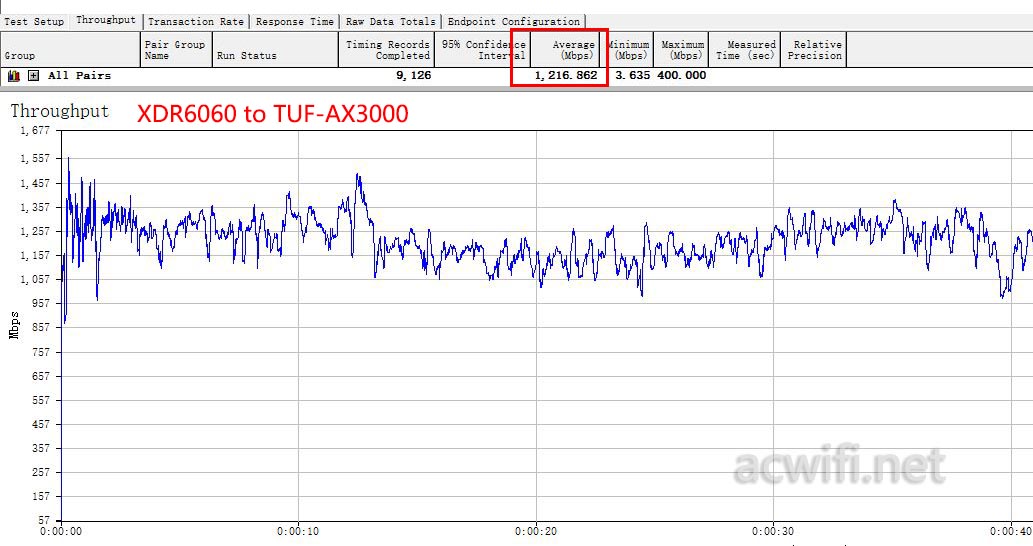Click the Average (Mbps) column header
Screen dimensions: 1033x546
click(x=566, y=49)
